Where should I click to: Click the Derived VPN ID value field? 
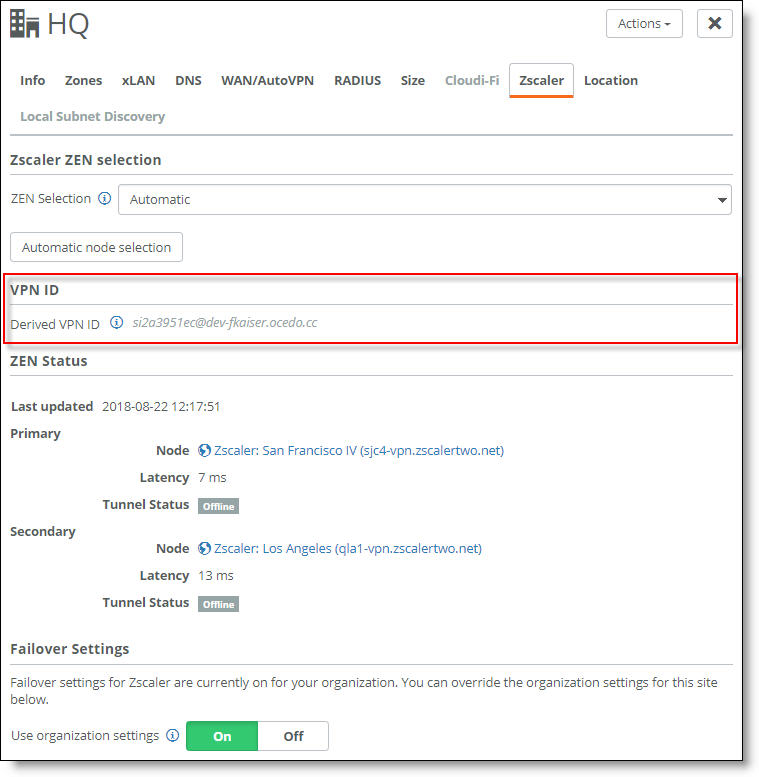[224, 323]
